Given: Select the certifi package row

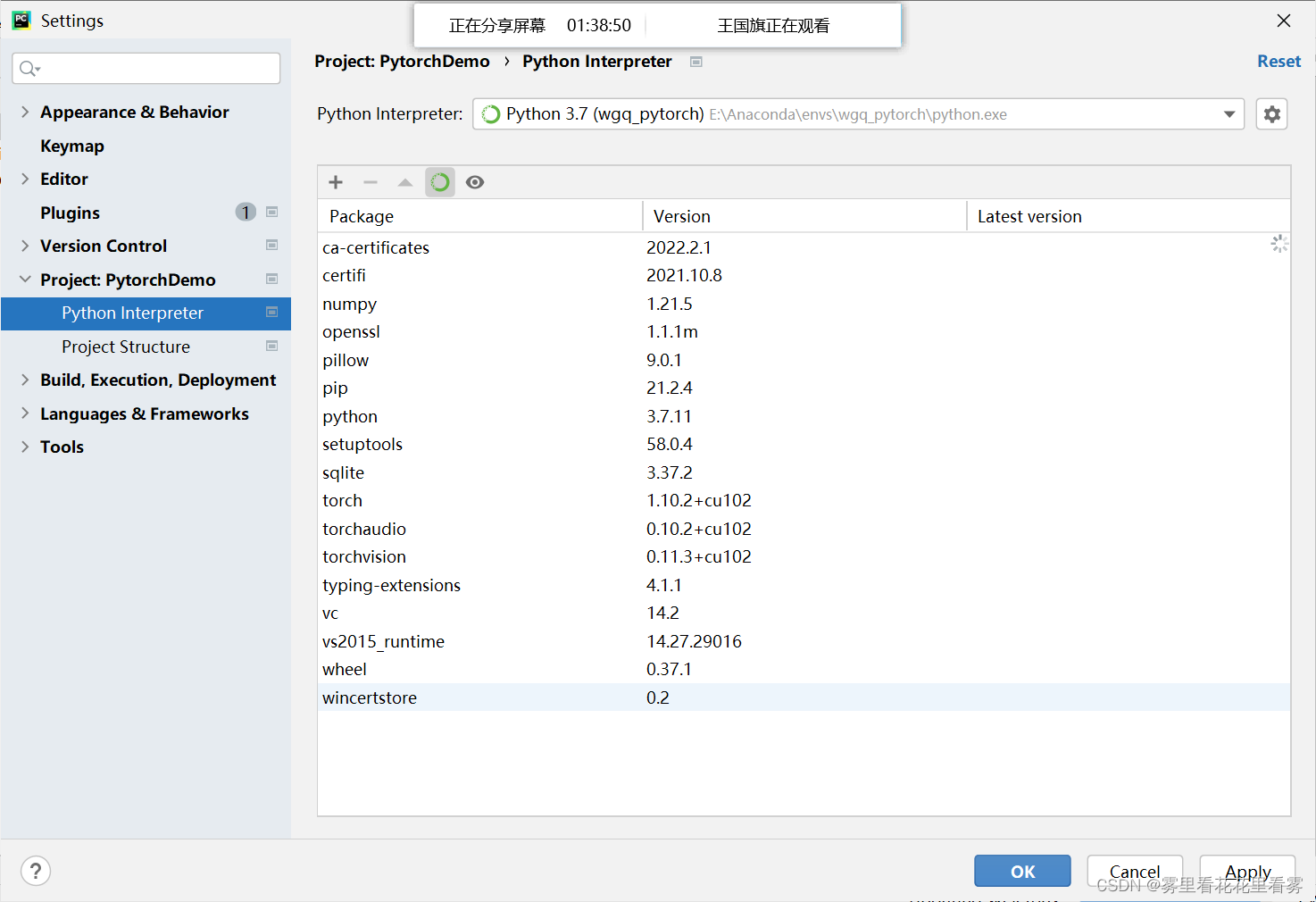Looking at the screenshot, I should [x=804, y=276].
